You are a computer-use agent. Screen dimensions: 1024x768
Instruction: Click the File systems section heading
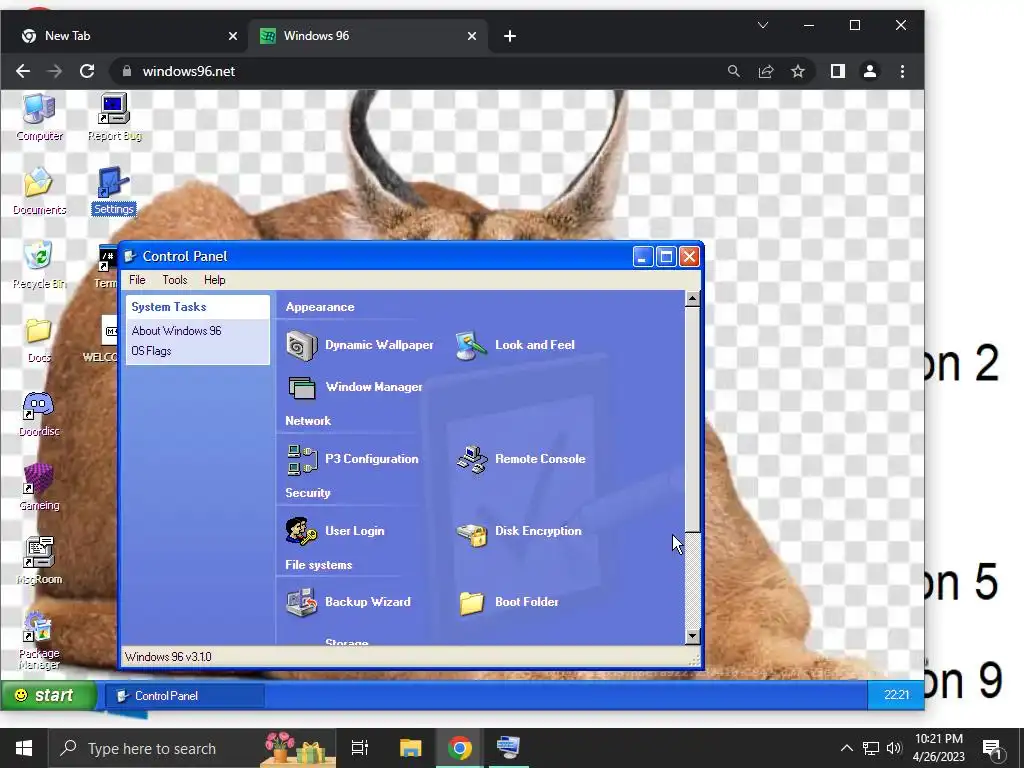tap(319, 565)
